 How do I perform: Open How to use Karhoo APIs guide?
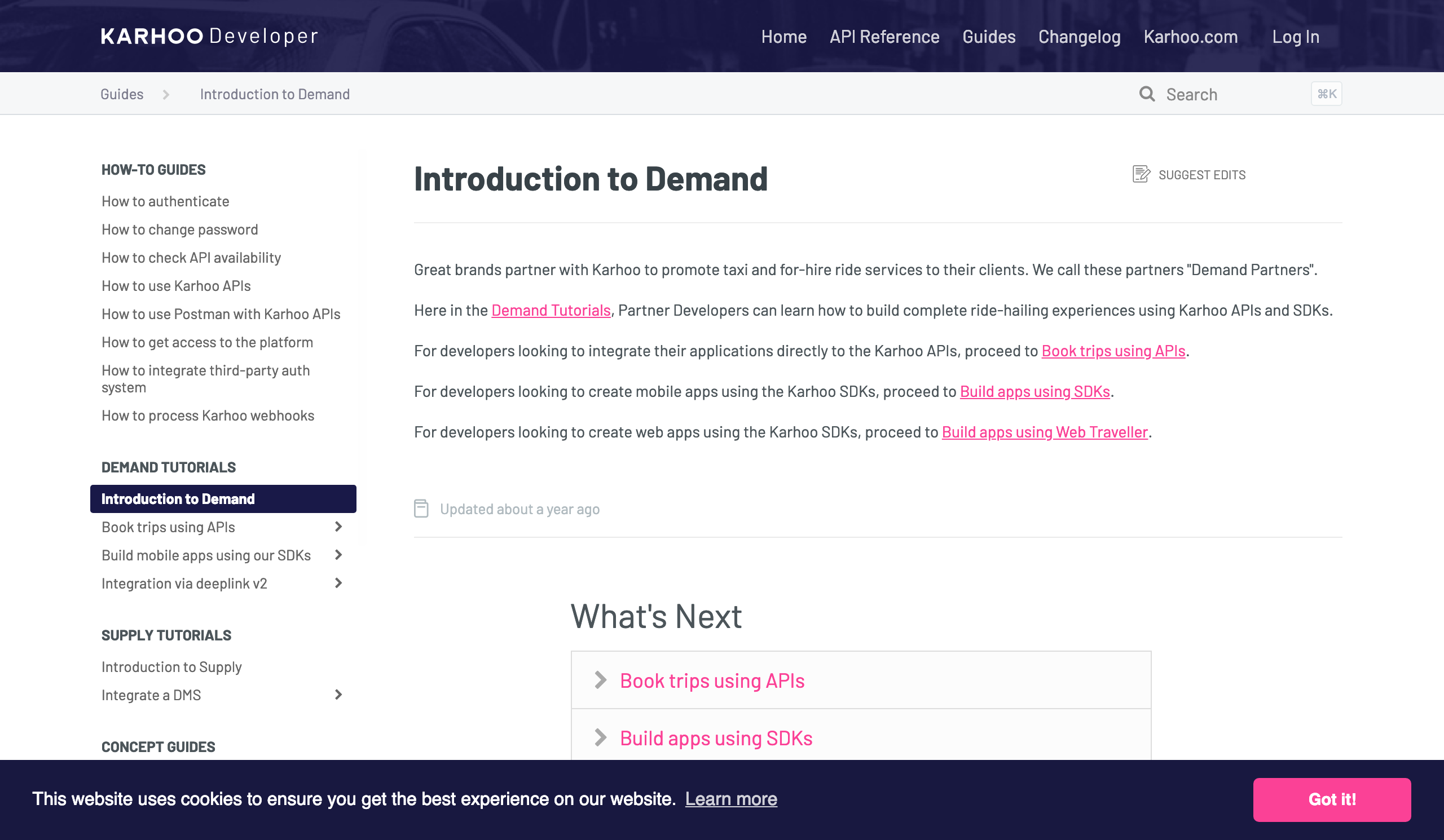tap(177, 286)
